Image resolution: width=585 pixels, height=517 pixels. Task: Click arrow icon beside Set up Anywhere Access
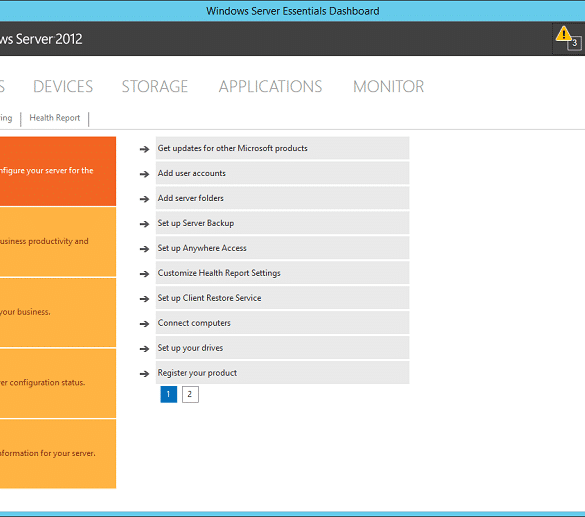click(x=144, y=249)
